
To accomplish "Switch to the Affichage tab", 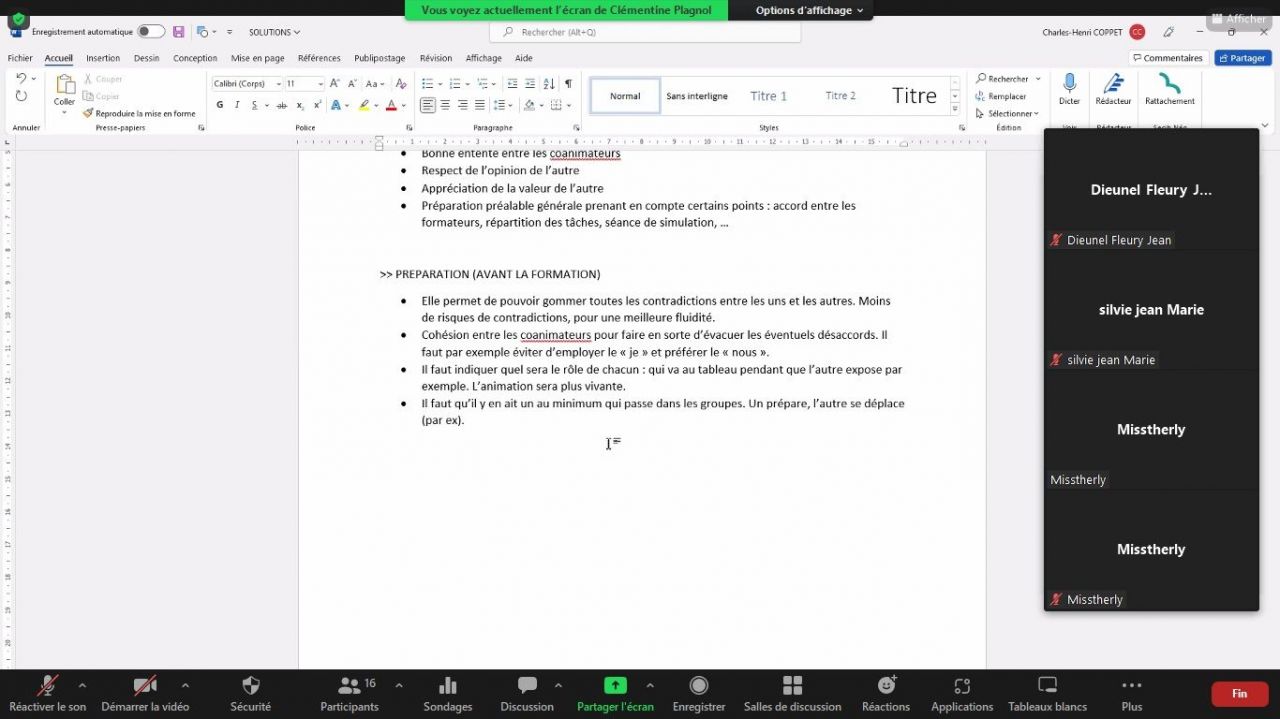I will (x=484, y=58).
